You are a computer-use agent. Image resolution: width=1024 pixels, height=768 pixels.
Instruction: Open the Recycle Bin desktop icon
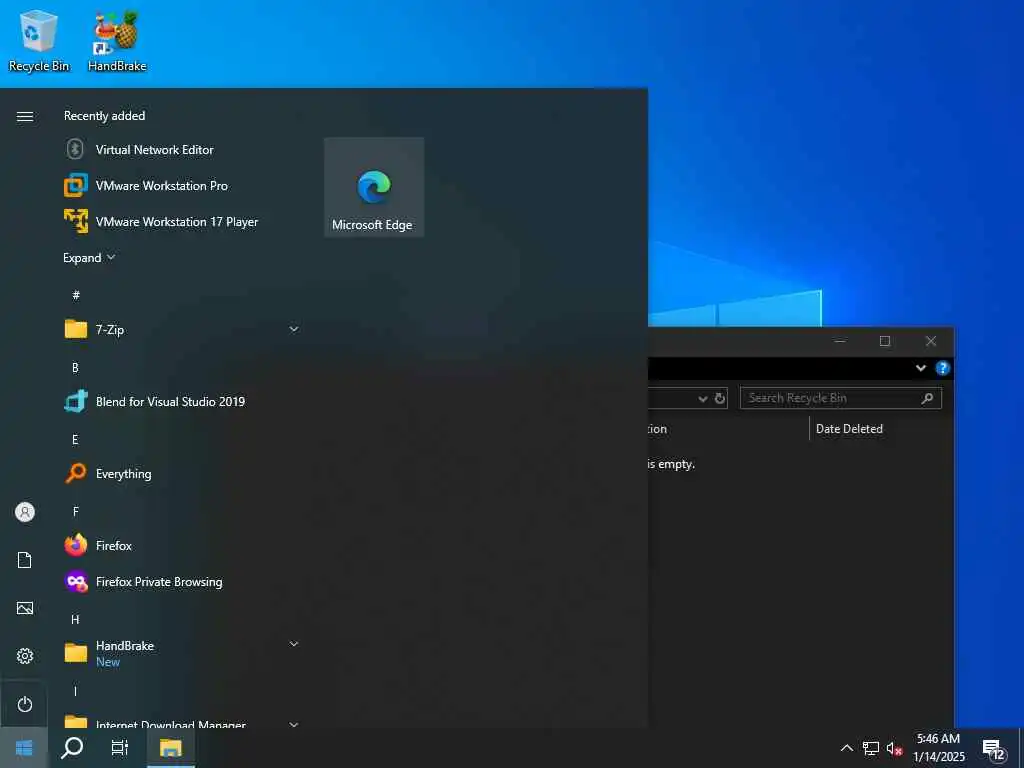click(x=39, y=40)
